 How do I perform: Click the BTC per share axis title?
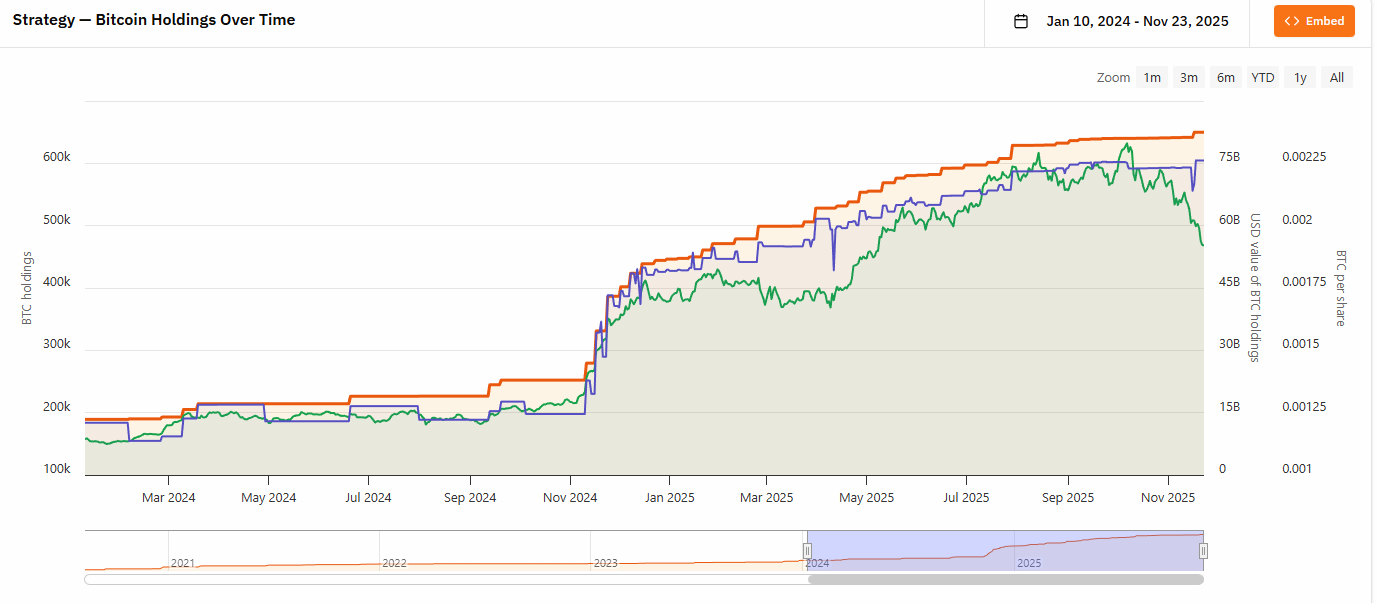click(x=1341, y=288)
